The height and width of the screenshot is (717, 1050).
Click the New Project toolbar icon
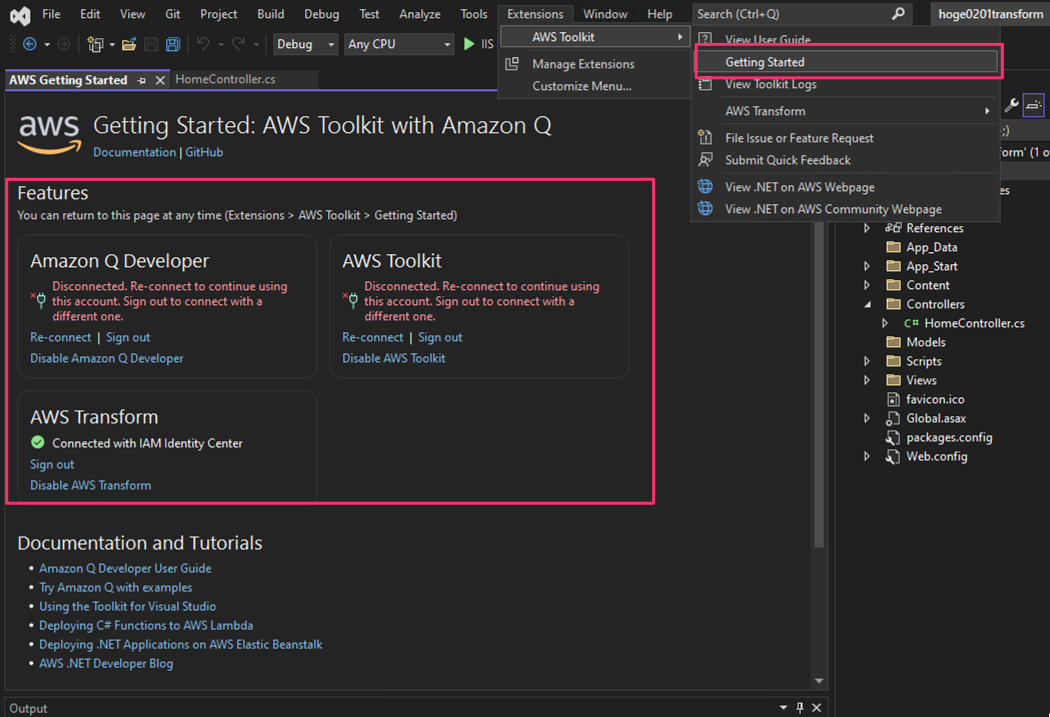[95, 44]
